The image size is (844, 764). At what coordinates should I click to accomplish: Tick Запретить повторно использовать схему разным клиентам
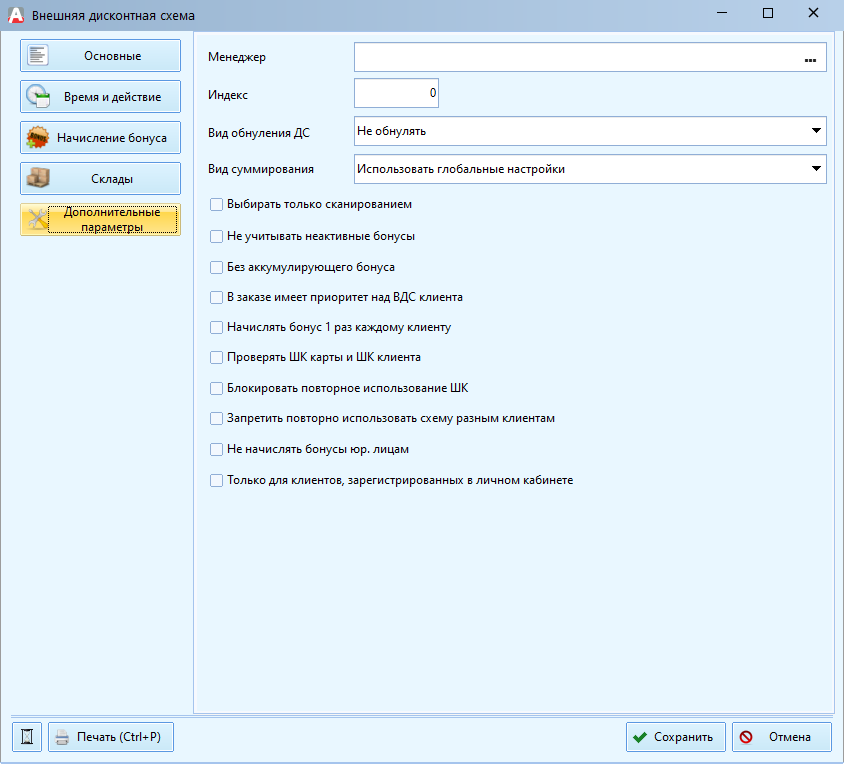point(216,418)
